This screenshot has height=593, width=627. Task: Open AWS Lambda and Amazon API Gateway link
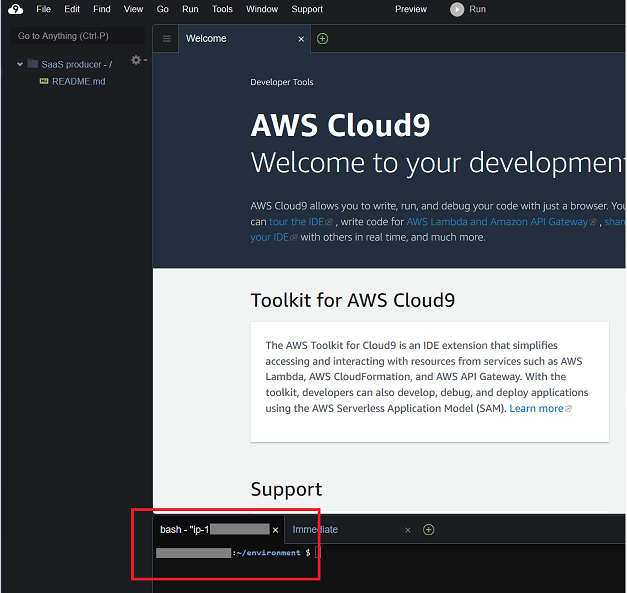497,222
